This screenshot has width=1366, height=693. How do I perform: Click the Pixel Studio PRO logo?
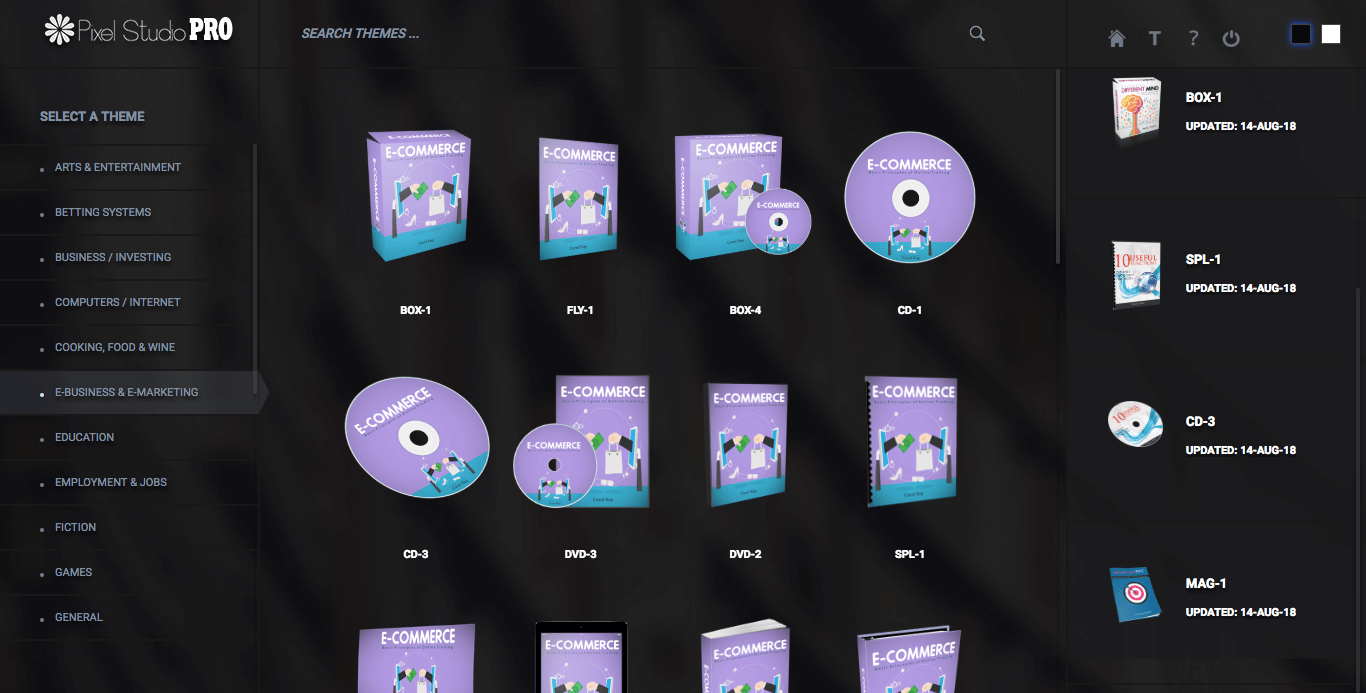[139, 30]
